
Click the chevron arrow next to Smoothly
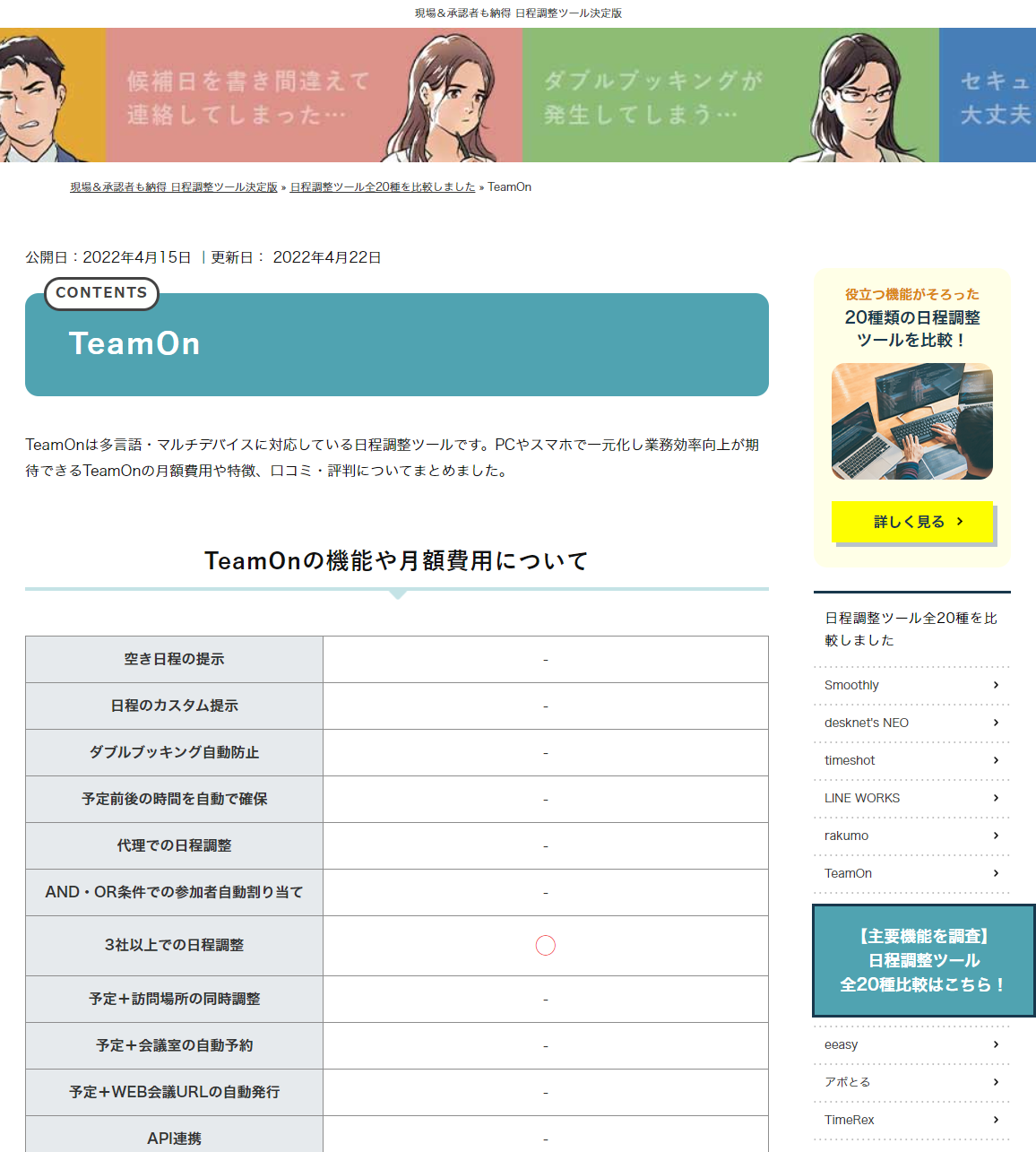click(996, 685)
